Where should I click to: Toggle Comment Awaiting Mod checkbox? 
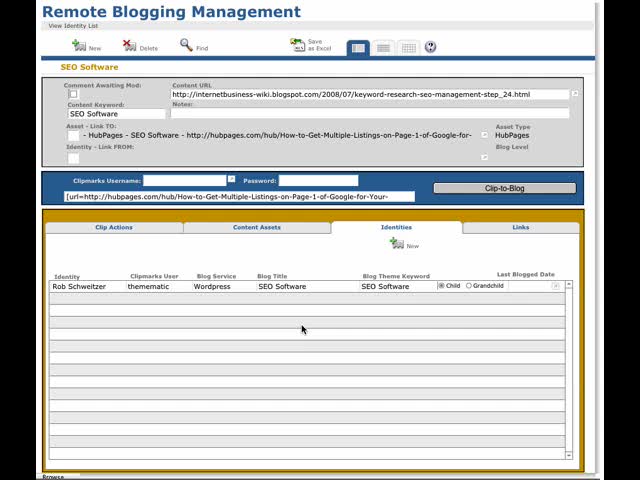73,94
